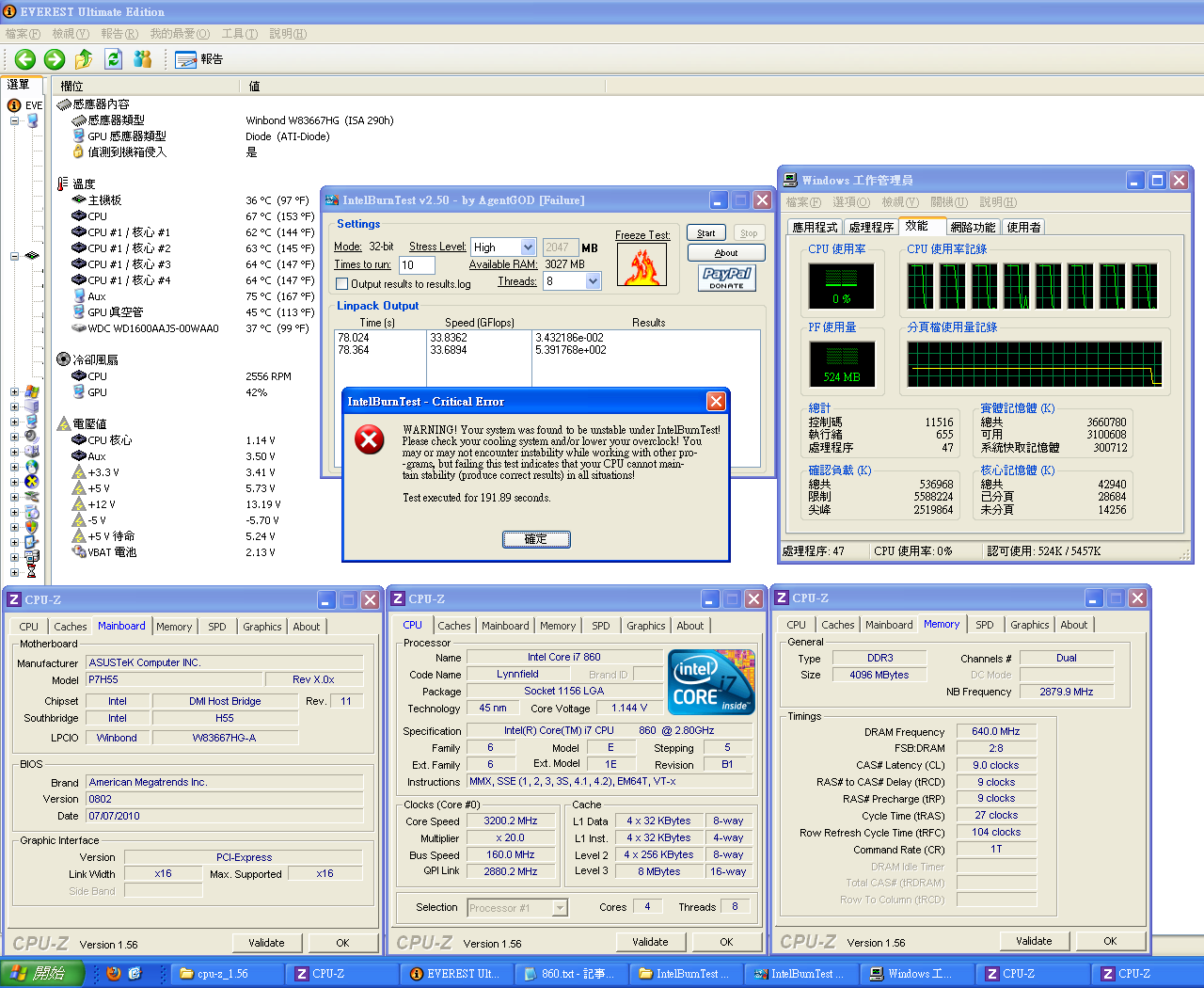Click EVEREST two-people users toolbar icon
The image size is (1204, 988).
point(143,59)
